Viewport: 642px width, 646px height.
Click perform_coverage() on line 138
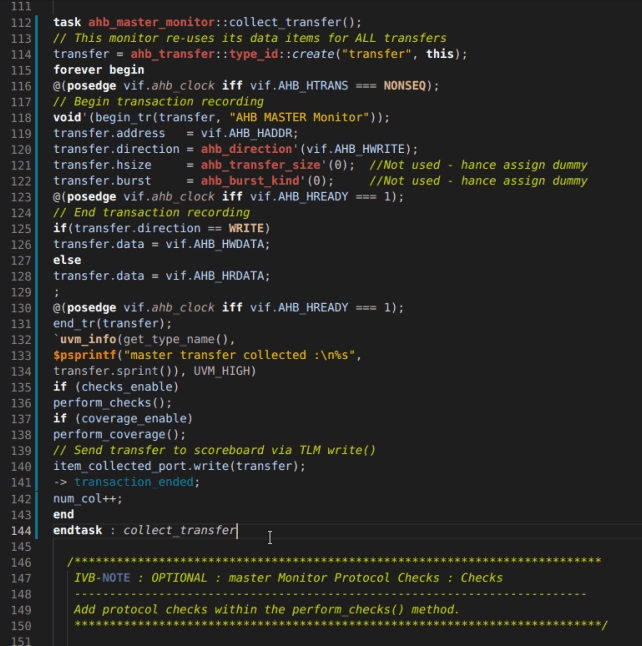click(119, 434)
